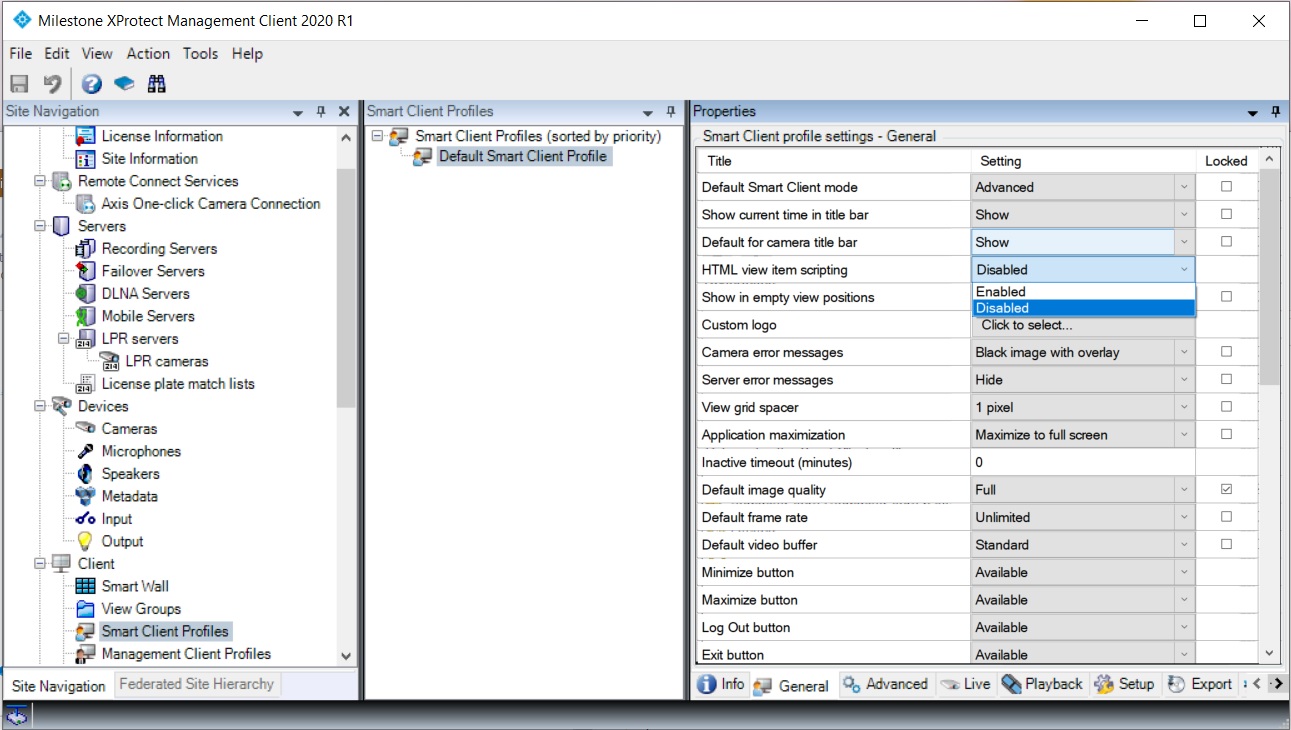Open the Tools menu
The width and height of the screenshot is (1291, 730).
point(200,53)
